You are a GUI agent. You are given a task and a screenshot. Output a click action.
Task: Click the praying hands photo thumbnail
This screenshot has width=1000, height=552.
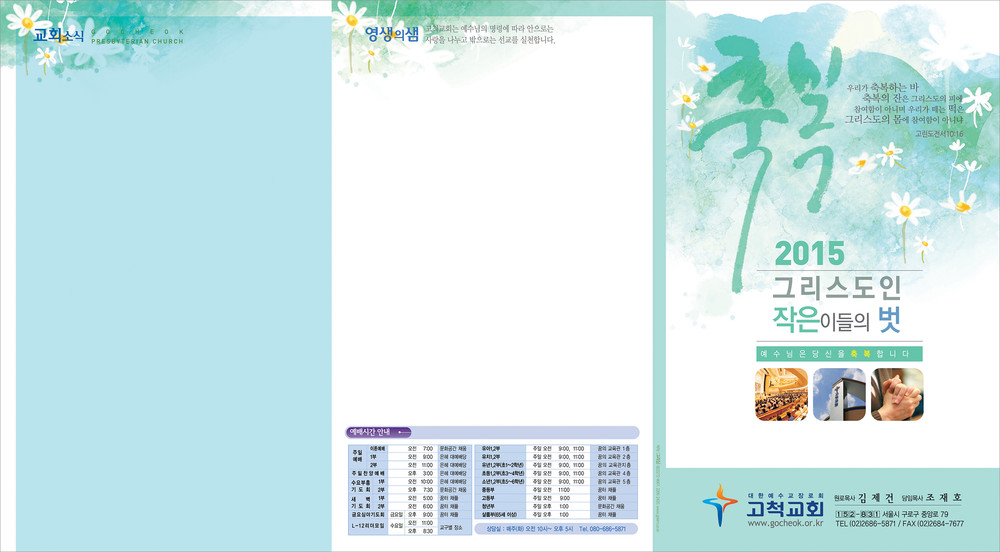896,395
